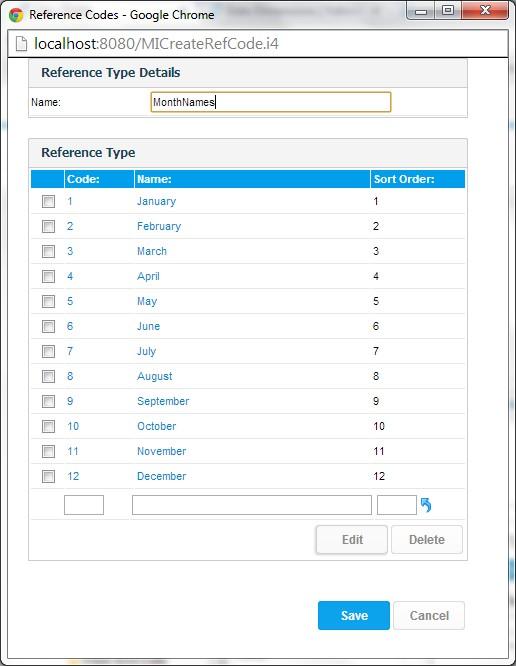516x666 pixels.
Task: Open the February name link
Action: (159, 226)
